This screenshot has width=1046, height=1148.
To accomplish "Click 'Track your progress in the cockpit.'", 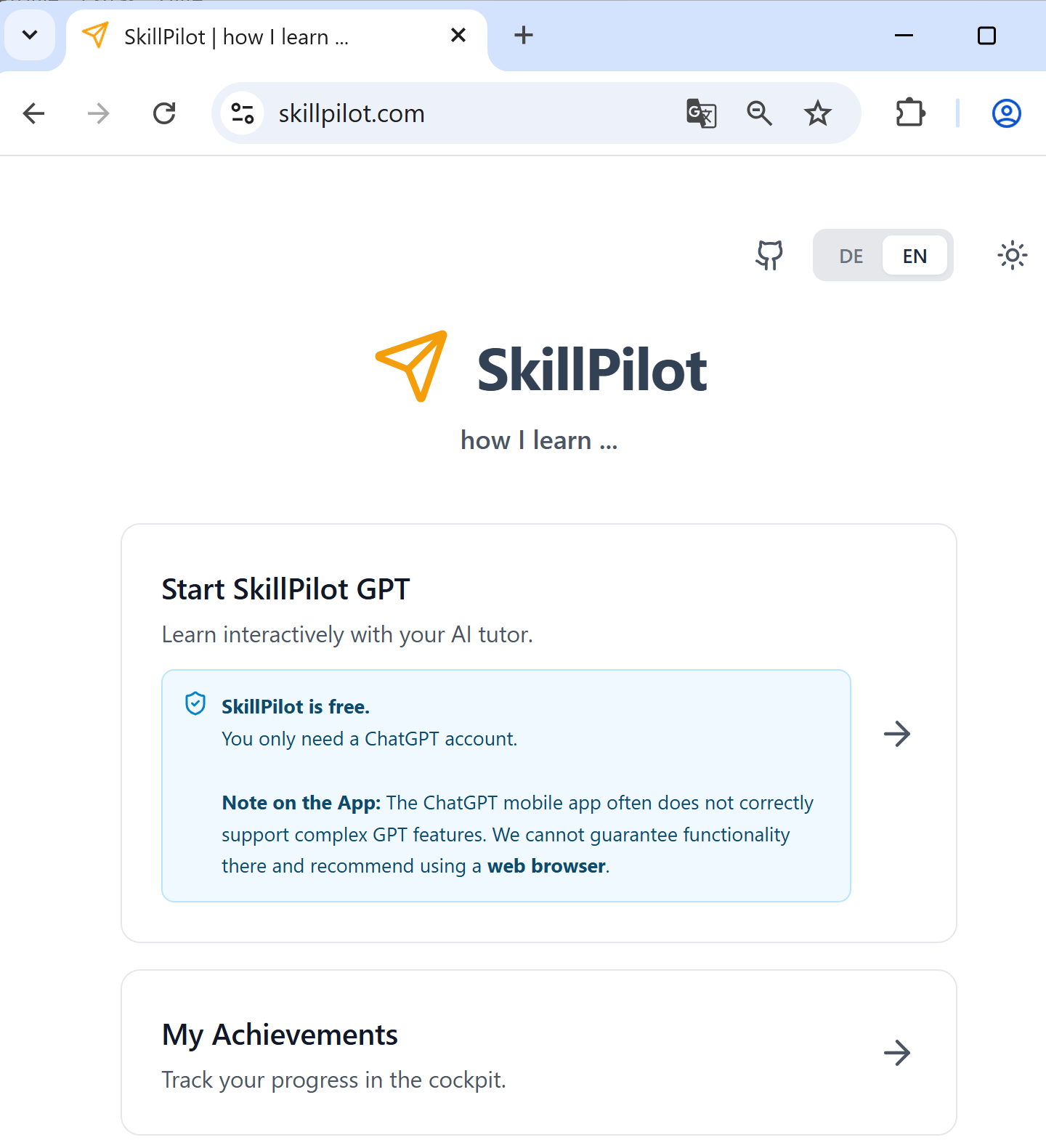I will [x=333, y=1080].
